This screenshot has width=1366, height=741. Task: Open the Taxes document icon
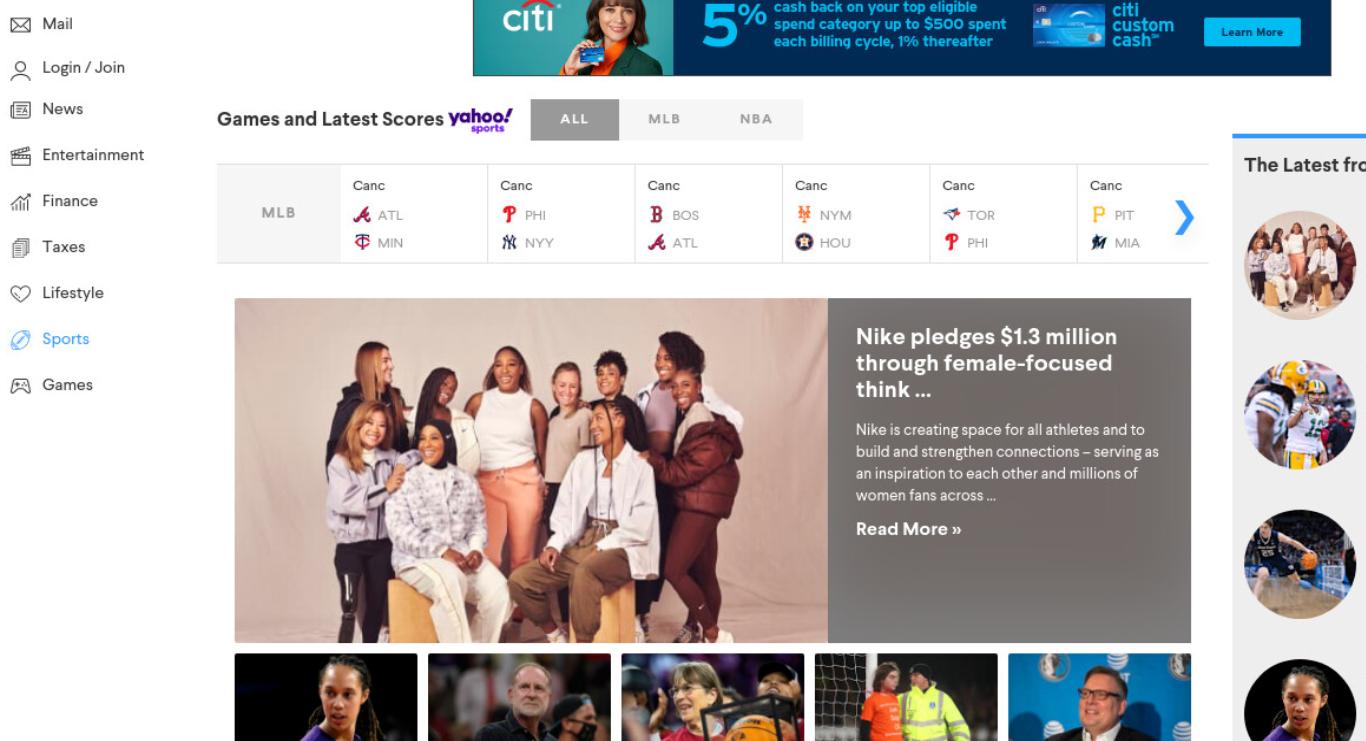point(20,248)
